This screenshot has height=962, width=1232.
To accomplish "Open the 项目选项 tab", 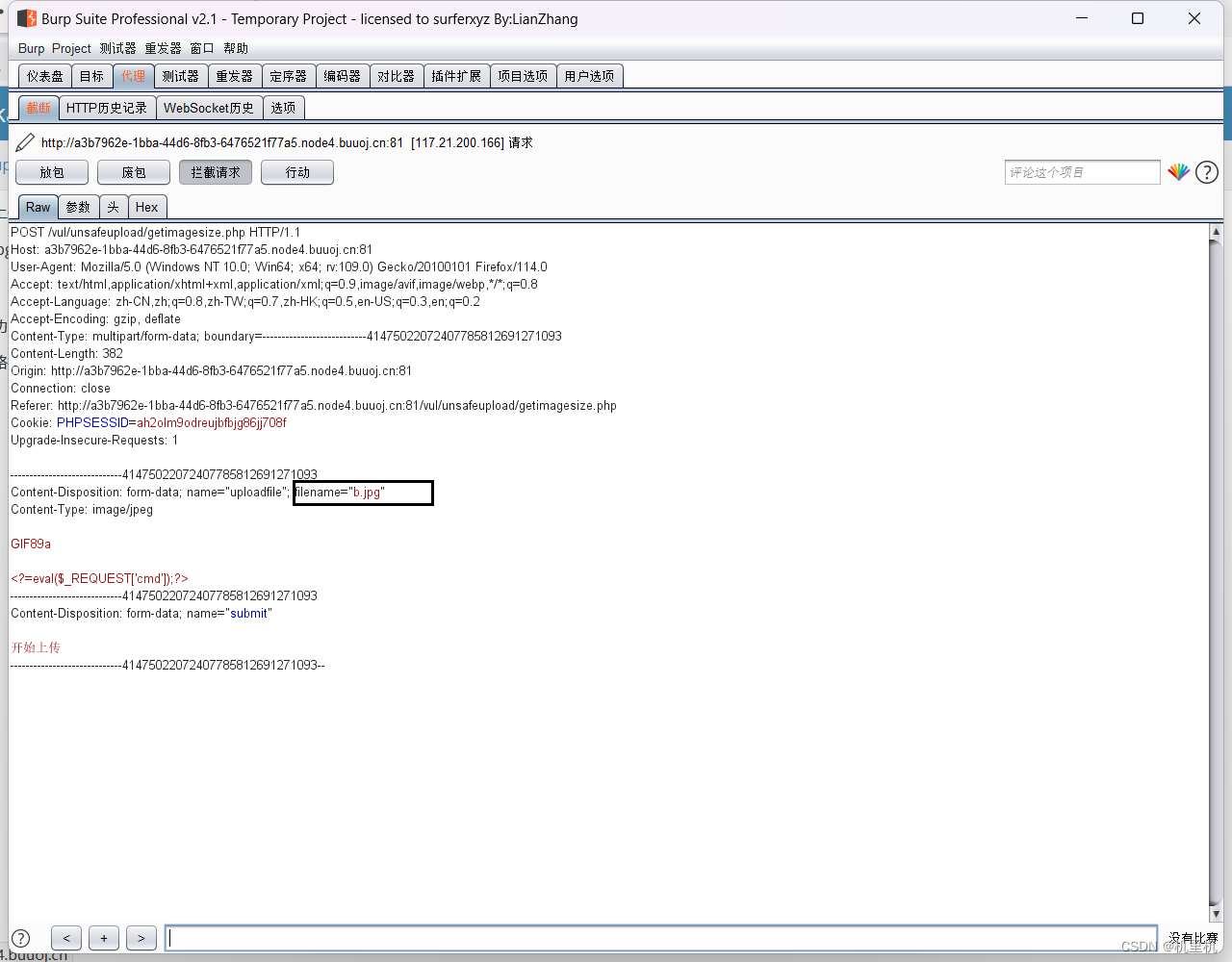I will click(523, 76).
